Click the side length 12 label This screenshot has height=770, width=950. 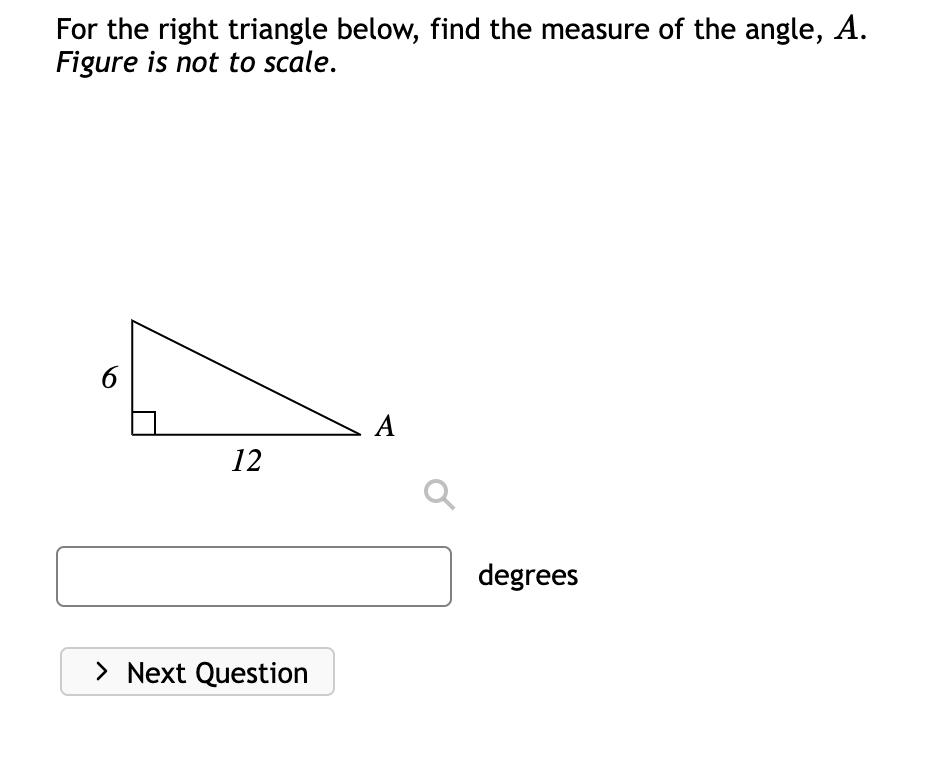(x=245, y=461)
